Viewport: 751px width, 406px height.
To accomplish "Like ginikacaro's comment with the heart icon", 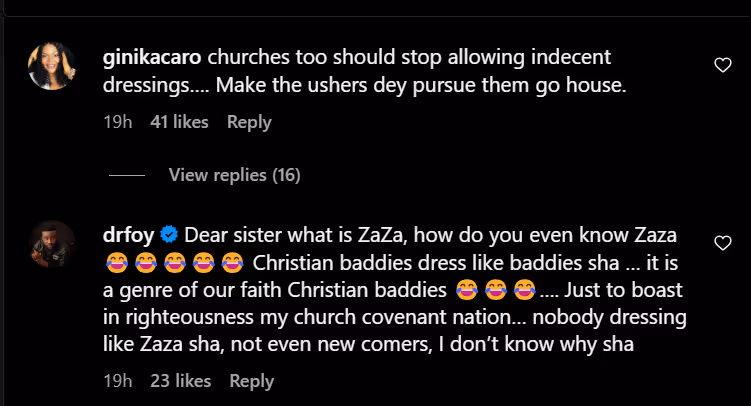I will pyautogui.click(x=722, y=66).
